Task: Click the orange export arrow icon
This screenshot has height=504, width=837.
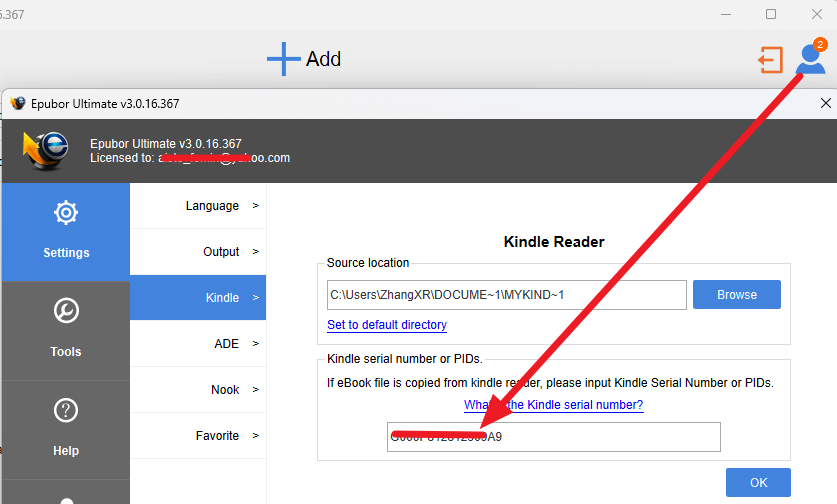Action: click(771, 59)
